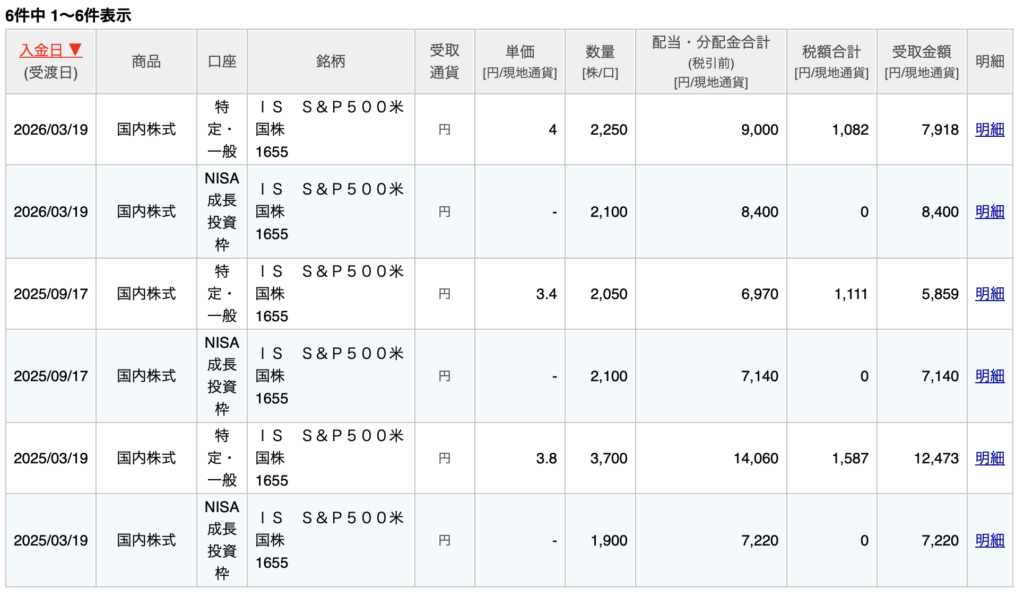
Task: Open 明細 for 2026/03/19 NISA row
Action: click(989, 212)
